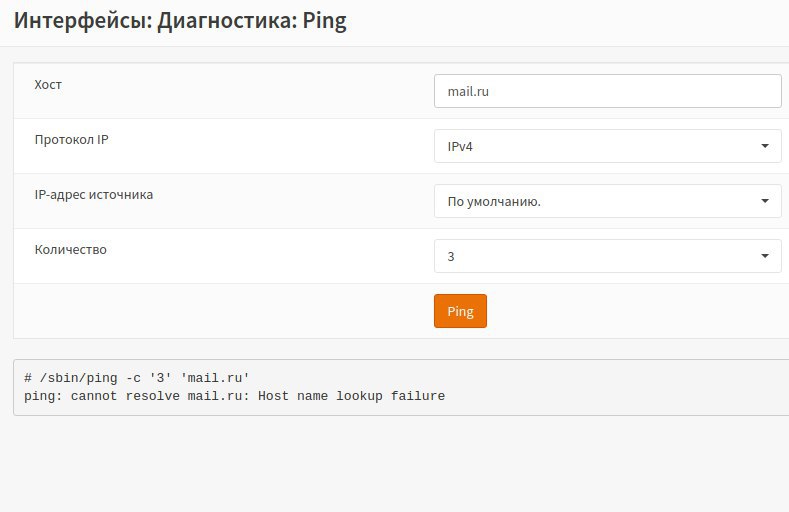The image size is (789, 512).
Task: Open the Протокол IP dropdown showing IPv4
Action: click(x=607, y=146)
